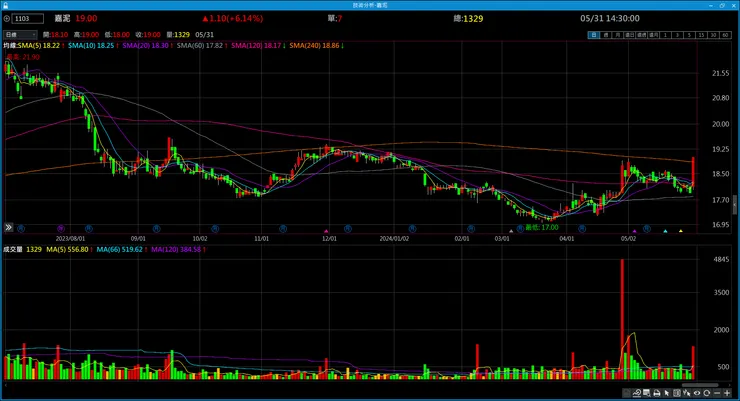The width and height of the screenshot is (740, 401).
Task: Click the vertical scrollbar handle at right edge
Action: coord(734,205)
